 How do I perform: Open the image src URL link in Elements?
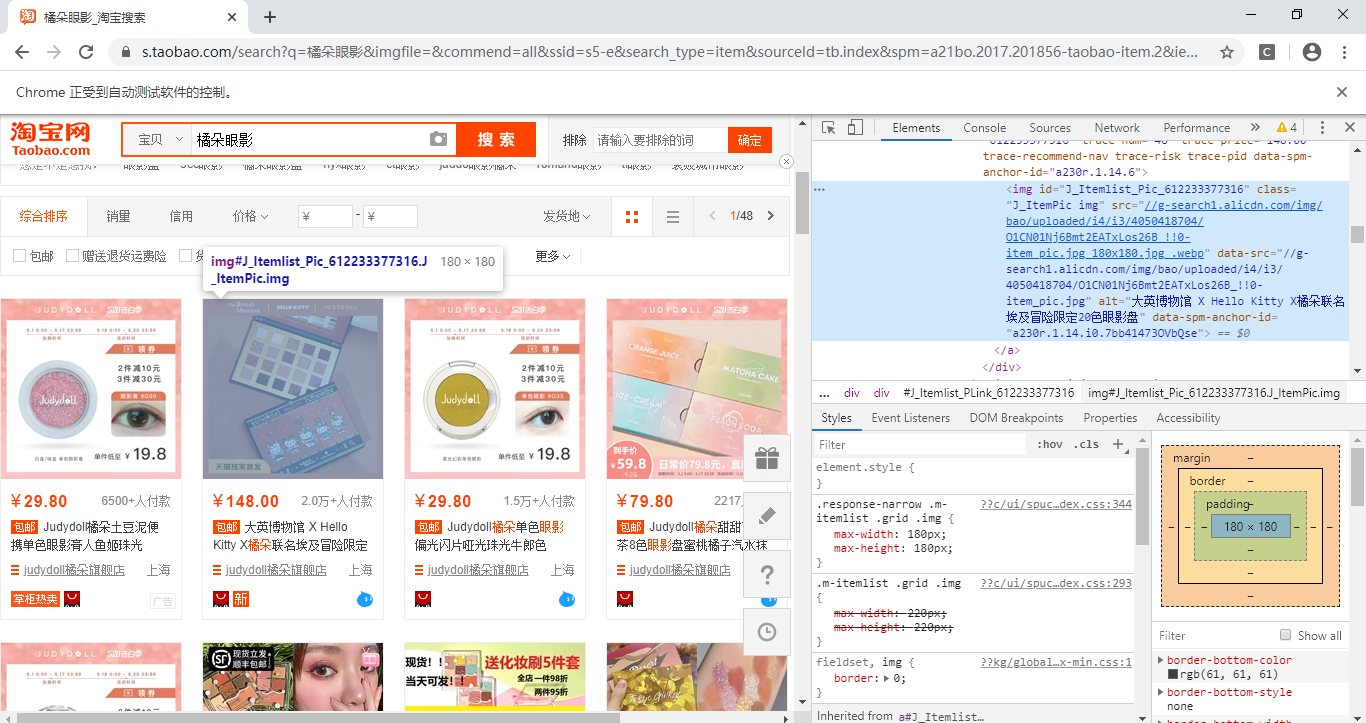(1164, 229)
